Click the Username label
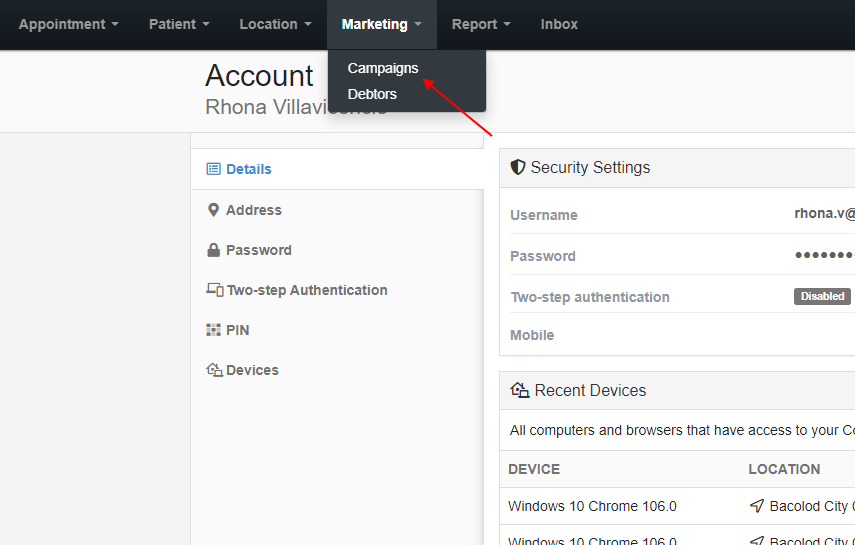The image size is (855, 545). 544,215
